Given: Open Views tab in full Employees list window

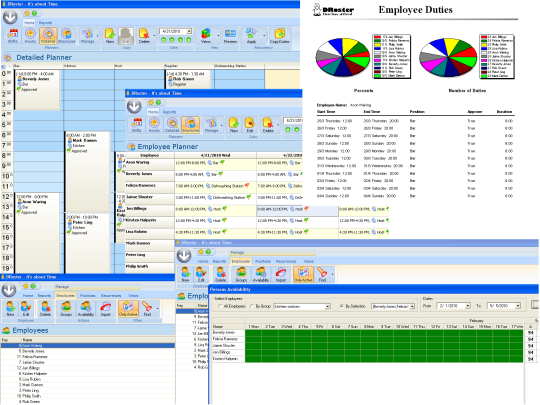Looking at the screenshot, I should tap(133, 295).
